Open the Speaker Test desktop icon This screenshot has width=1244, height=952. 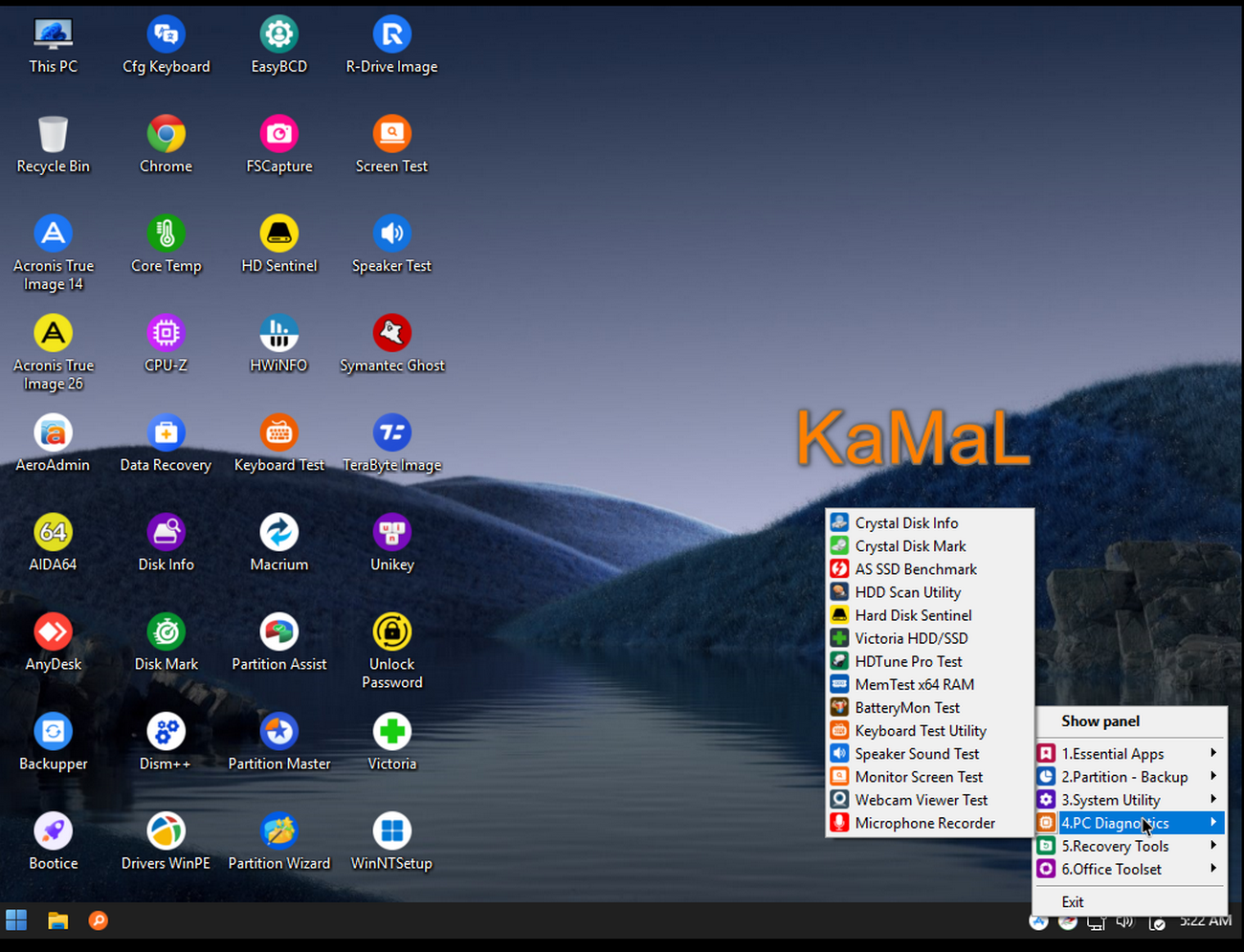click(391, 246)
